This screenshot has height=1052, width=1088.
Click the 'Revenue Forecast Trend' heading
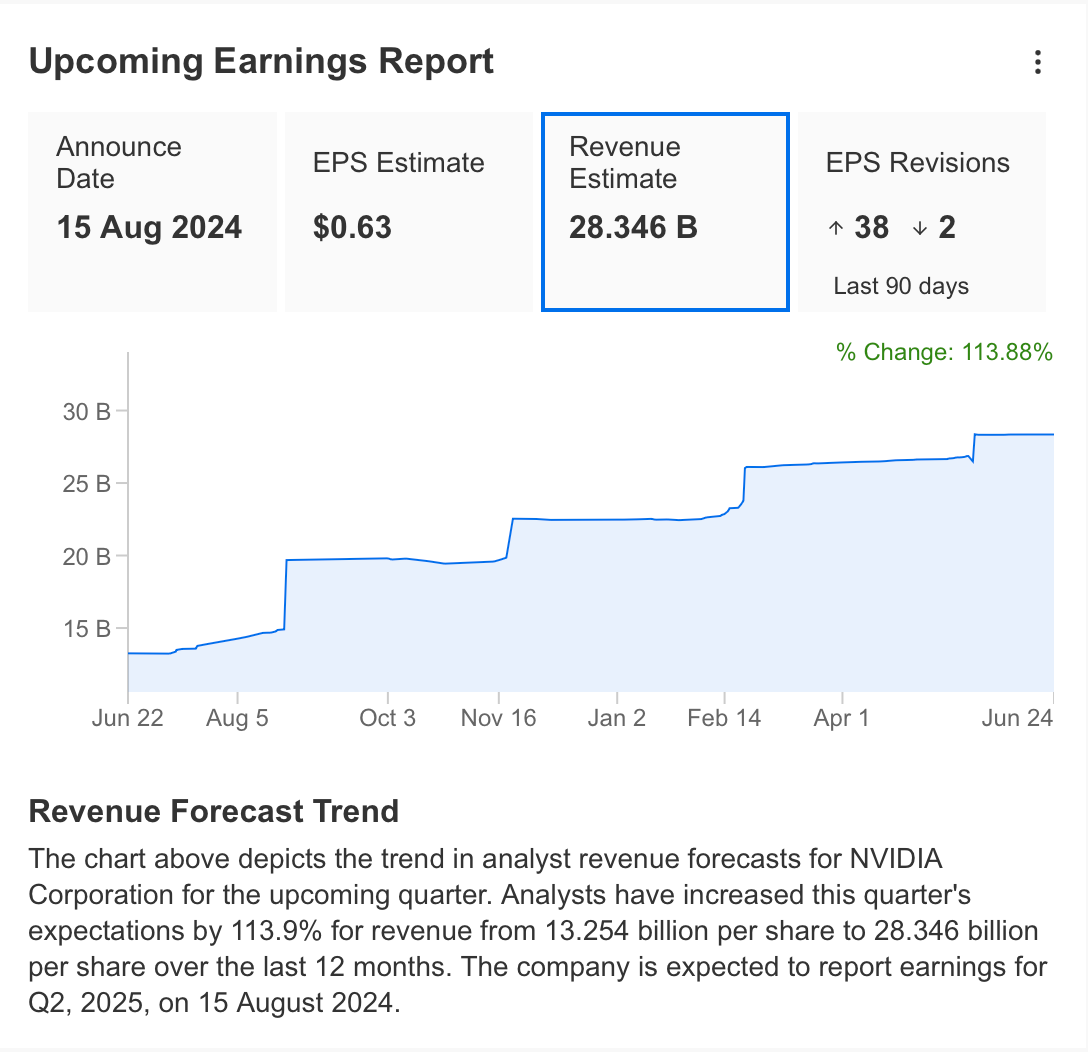pyautogui.click(x=214, y=811)
